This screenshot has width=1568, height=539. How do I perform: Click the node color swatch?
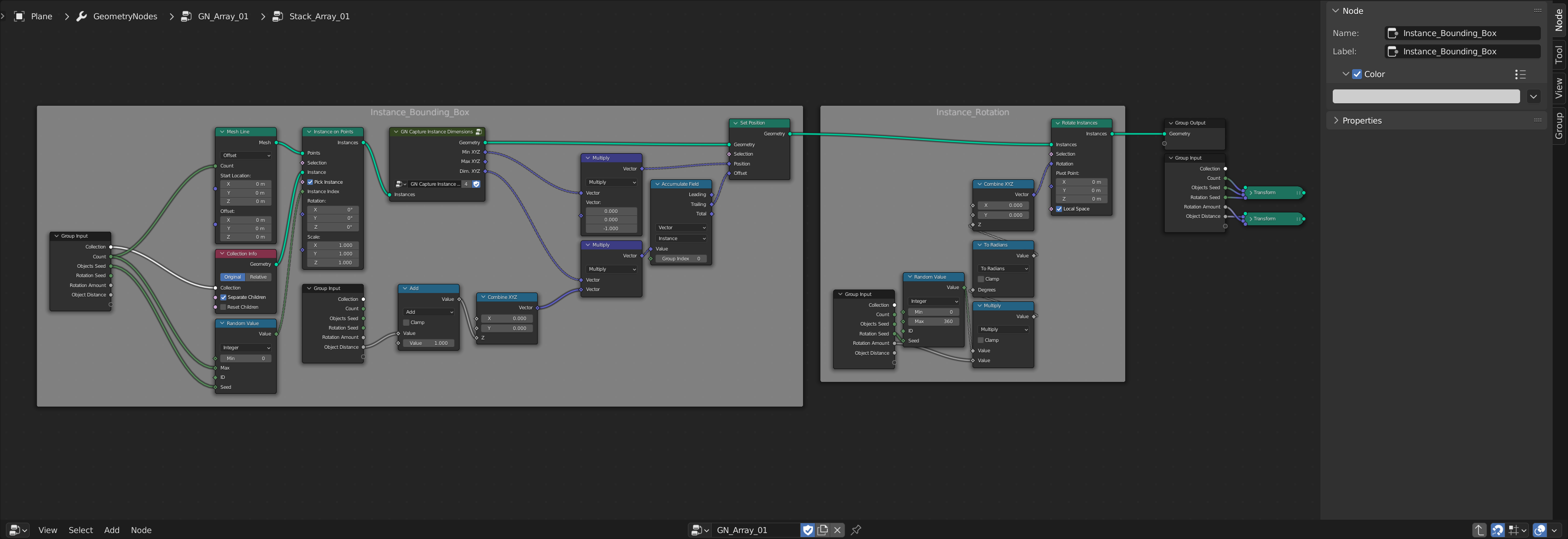[x=1426, y=96]
